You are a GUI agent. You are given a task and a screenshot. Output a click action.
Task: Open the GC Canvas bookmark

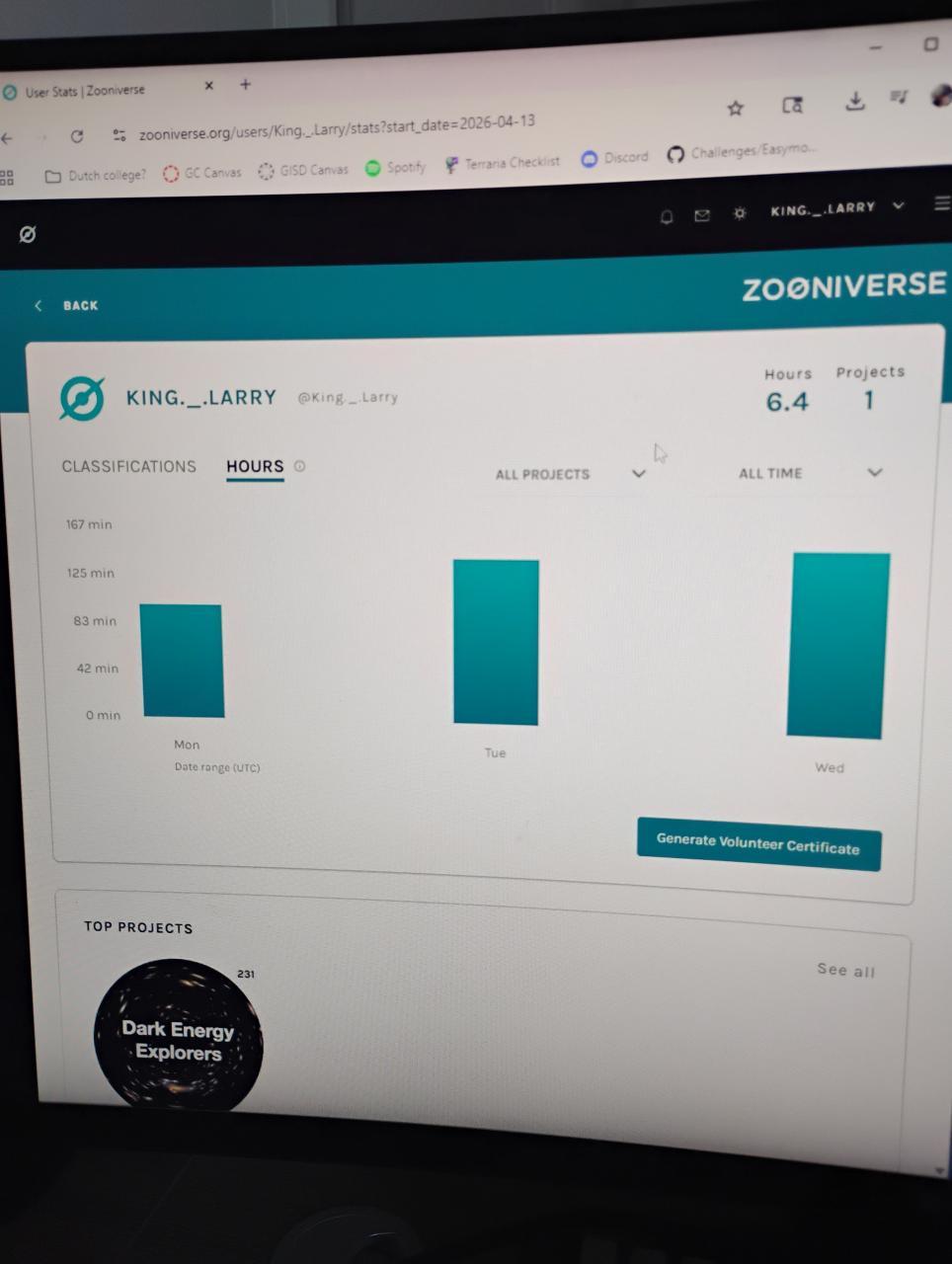point(202,173)
